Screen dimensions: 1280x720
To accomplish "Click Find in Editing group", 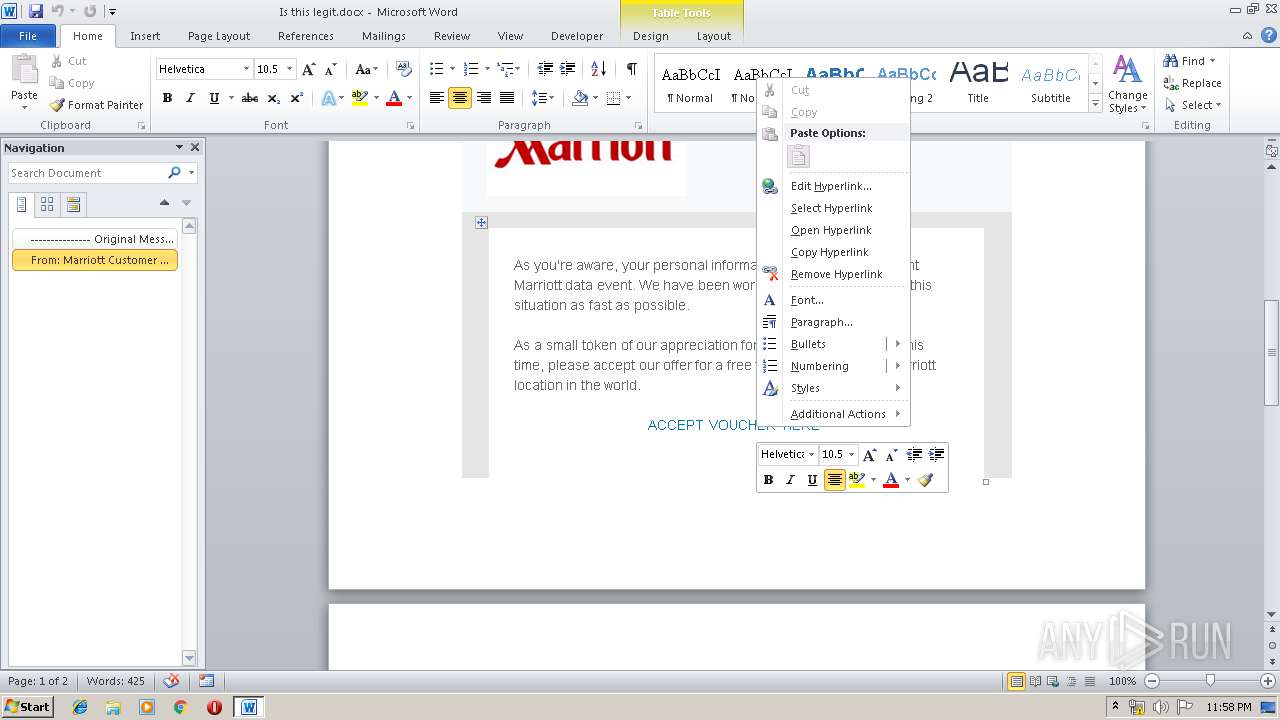I will click(1189, 61).
